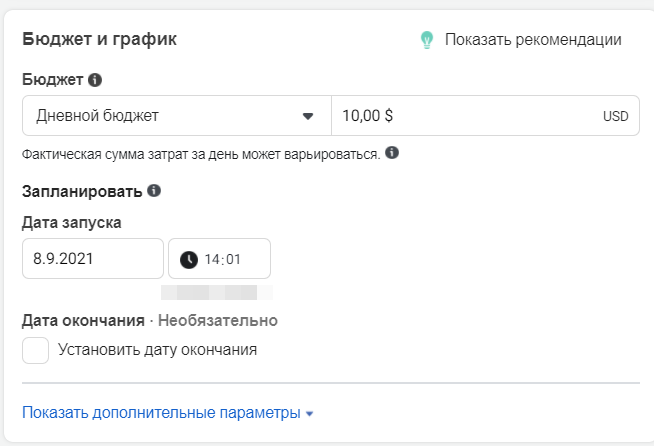The width and height of the screenshot is (654, 446).
Task: Toggle the end date checkbox
Action: pyautogui.click(x=36, y=351)
